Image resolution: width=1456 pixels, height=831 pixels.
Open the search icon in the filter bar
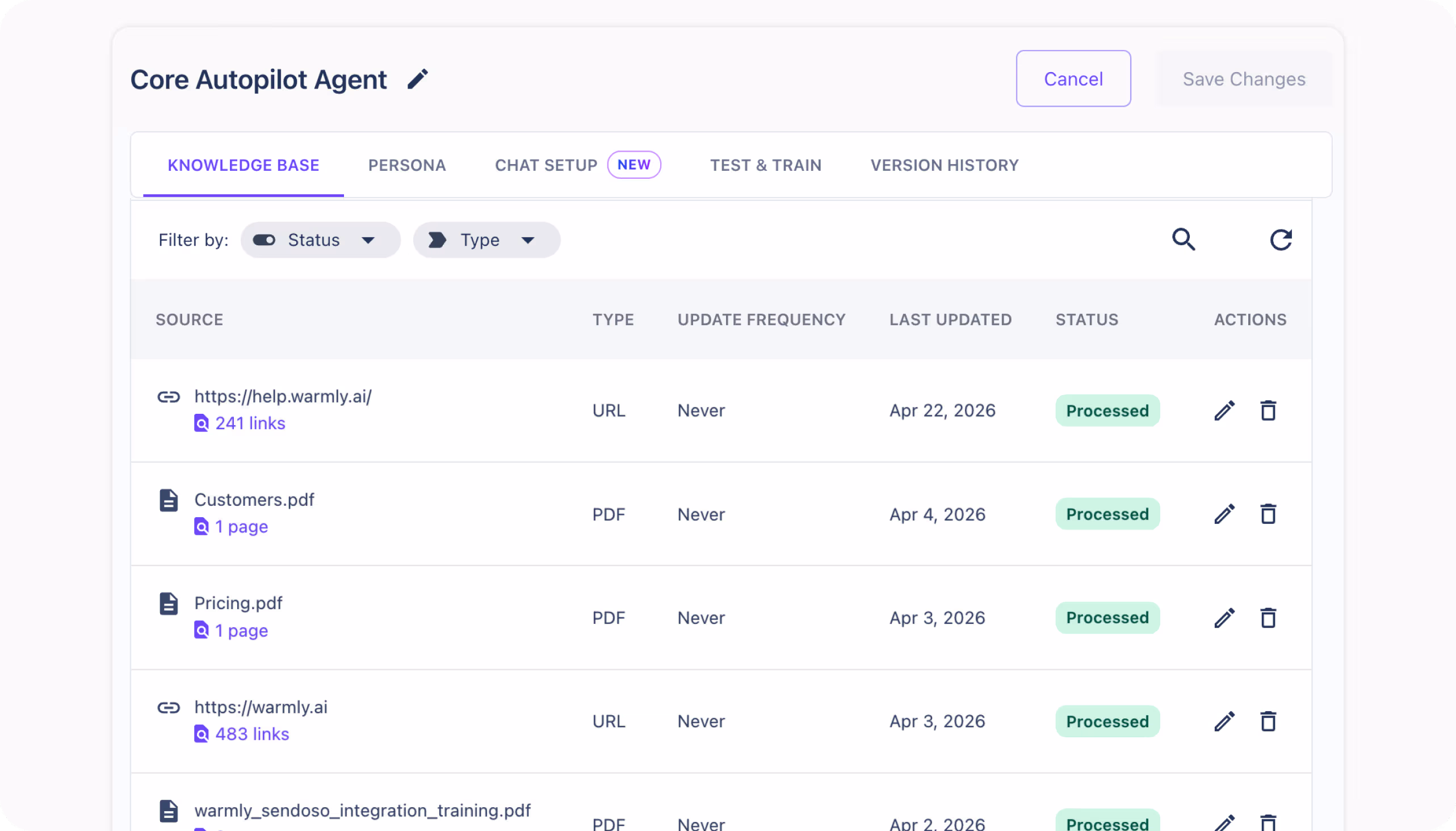1184,240
